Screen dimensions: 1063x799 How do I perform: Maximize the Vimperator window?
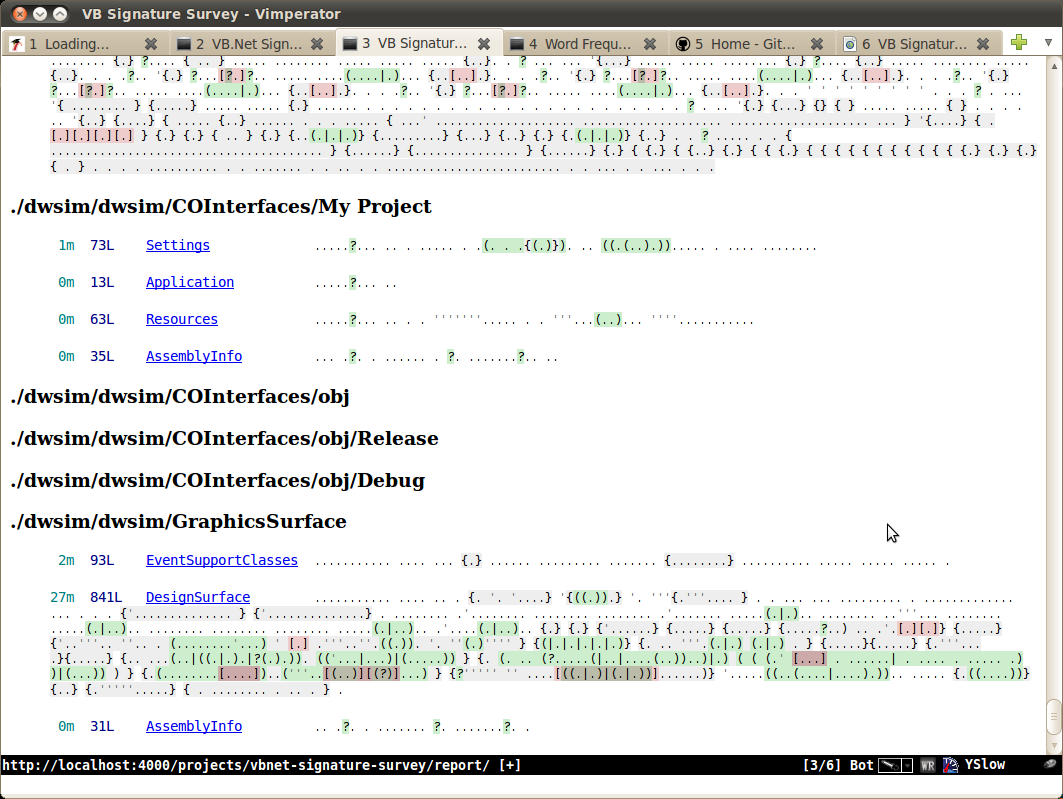[x=60, y=14]
